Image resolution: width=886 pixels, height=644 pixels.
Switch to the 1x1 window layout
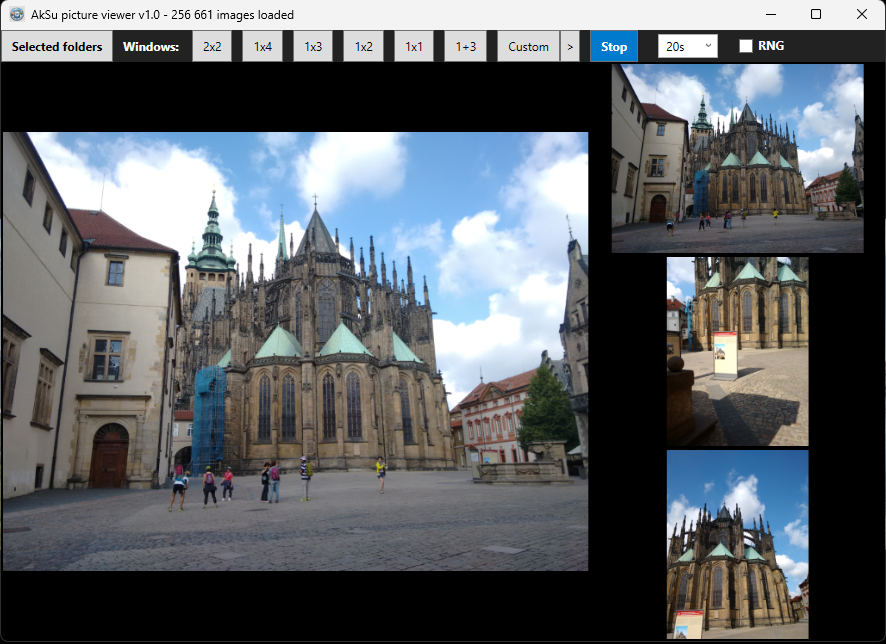414,46
